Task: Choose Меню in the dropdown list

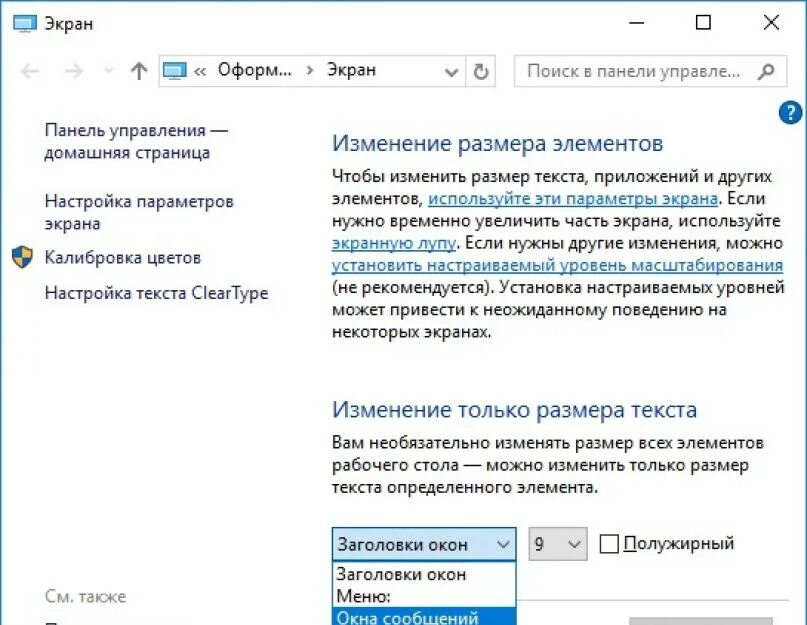Action: (424, 596)
